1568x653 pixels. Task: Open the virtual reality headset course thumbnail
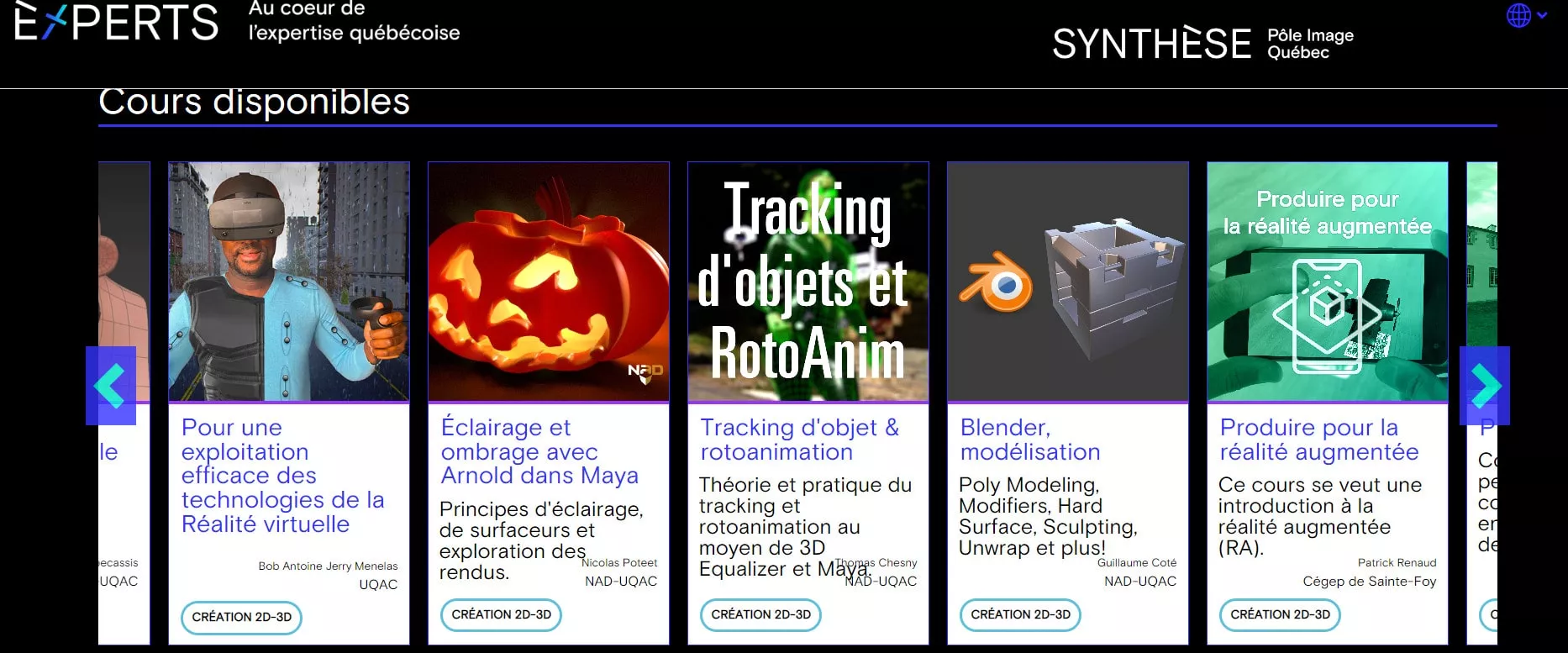point(289,282)
